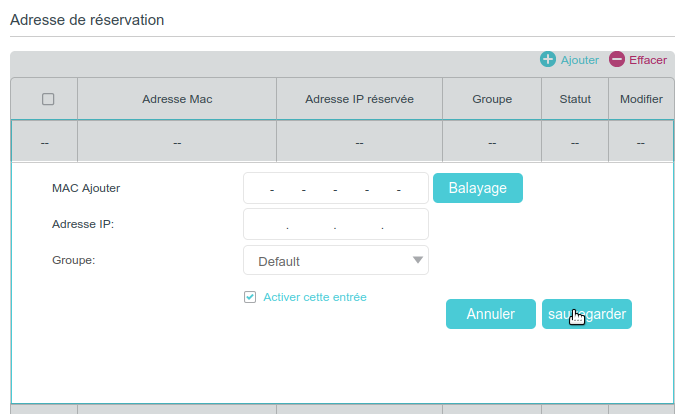686x414 pixels.
Task: Click the 'Adresse Mac' column header
Action: pyautogui.click(x=177, y=99)
